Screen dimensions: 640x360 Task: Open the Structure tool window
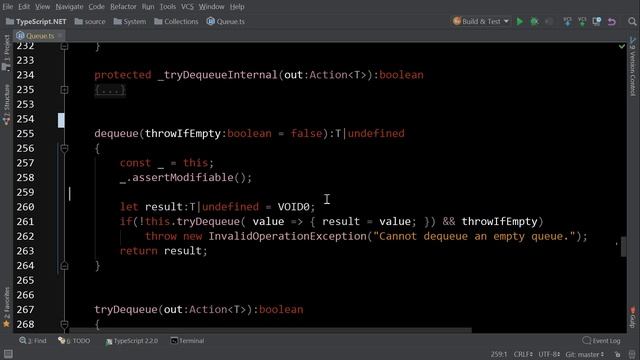click(x=6, y=104)
